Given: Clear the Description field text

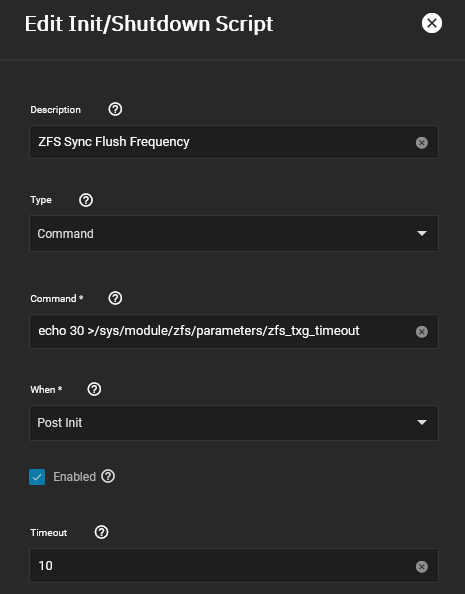Looking at the screenshot, I should click(x=421, y=143).
